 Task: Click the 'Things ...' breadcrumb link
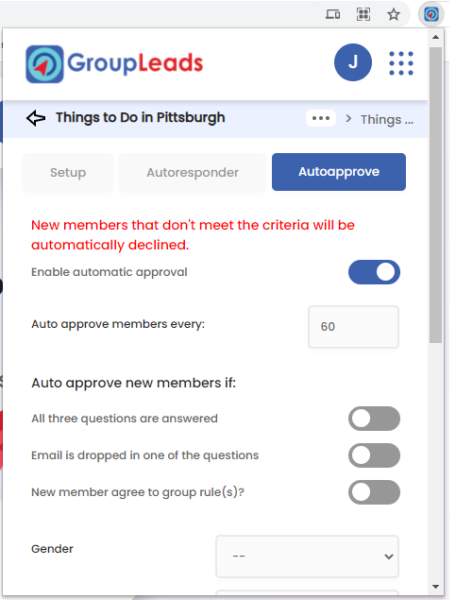(387, 119)
